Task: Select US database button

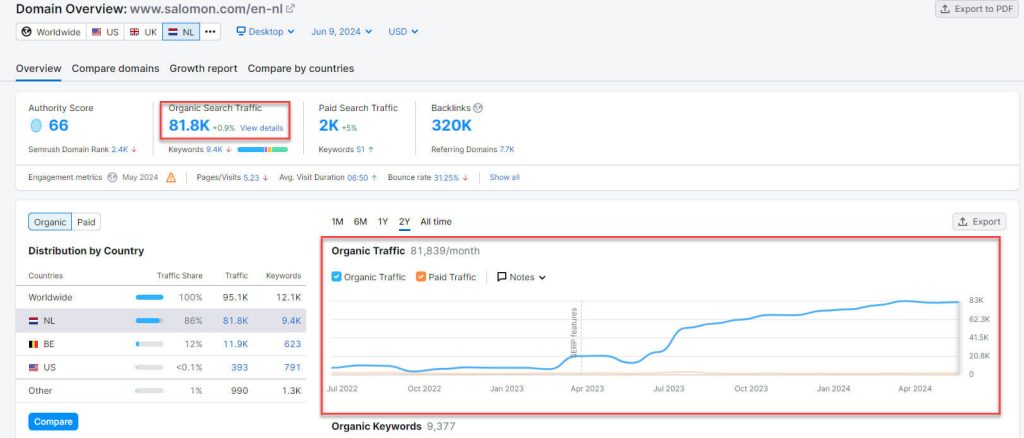Action: pos(105,31)
